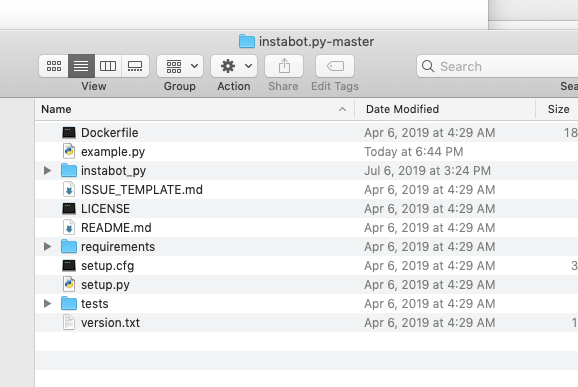Click the ISSUE_TEMPLATE.md file icon

click(x=69, y=189)
